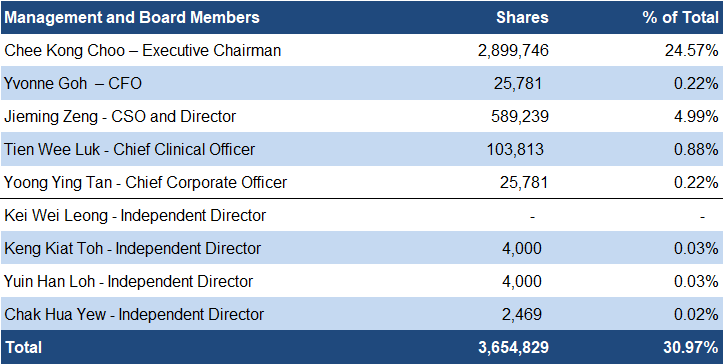
Task: Click Jieming Zeng - CSO and Director
Action: (120, 116)
